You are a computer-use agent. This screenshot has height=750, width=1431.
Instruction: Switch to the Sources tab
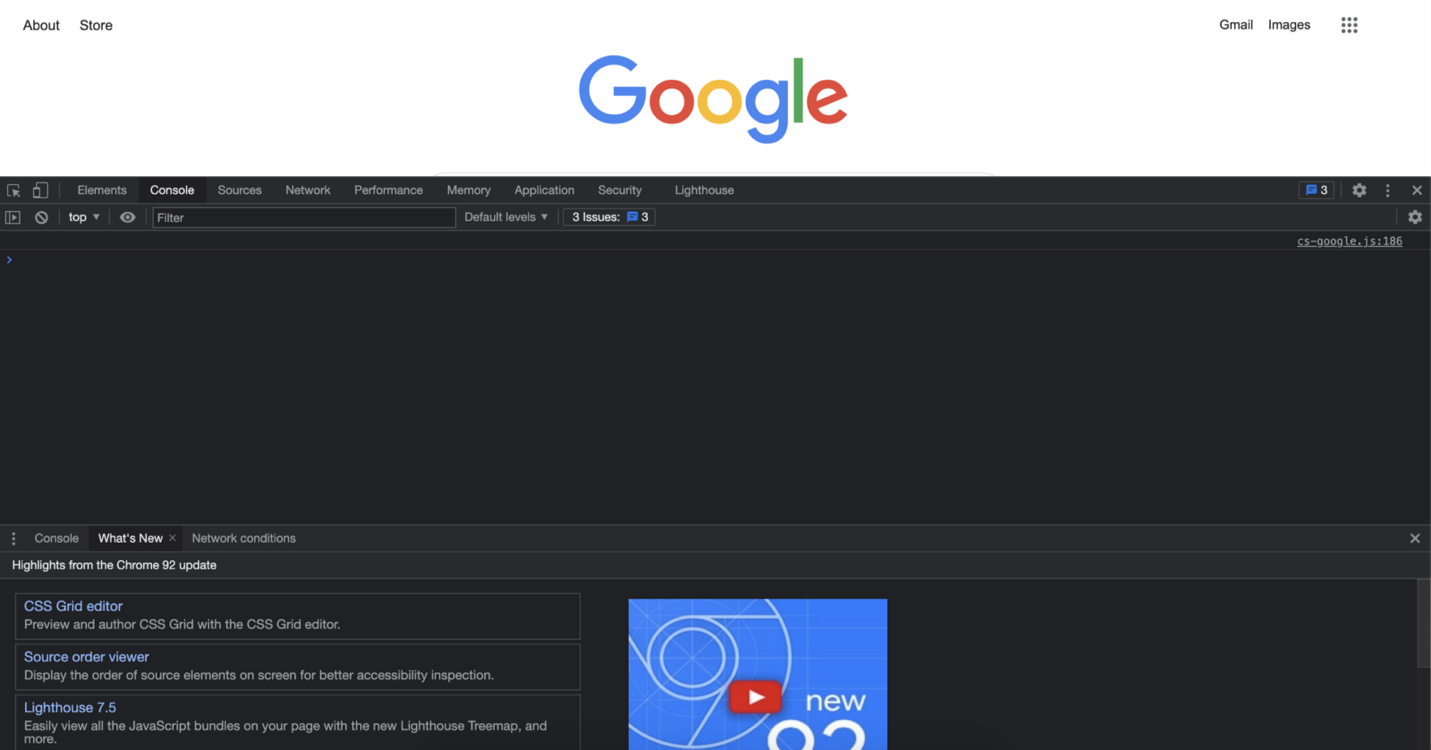tap(240, 190)
